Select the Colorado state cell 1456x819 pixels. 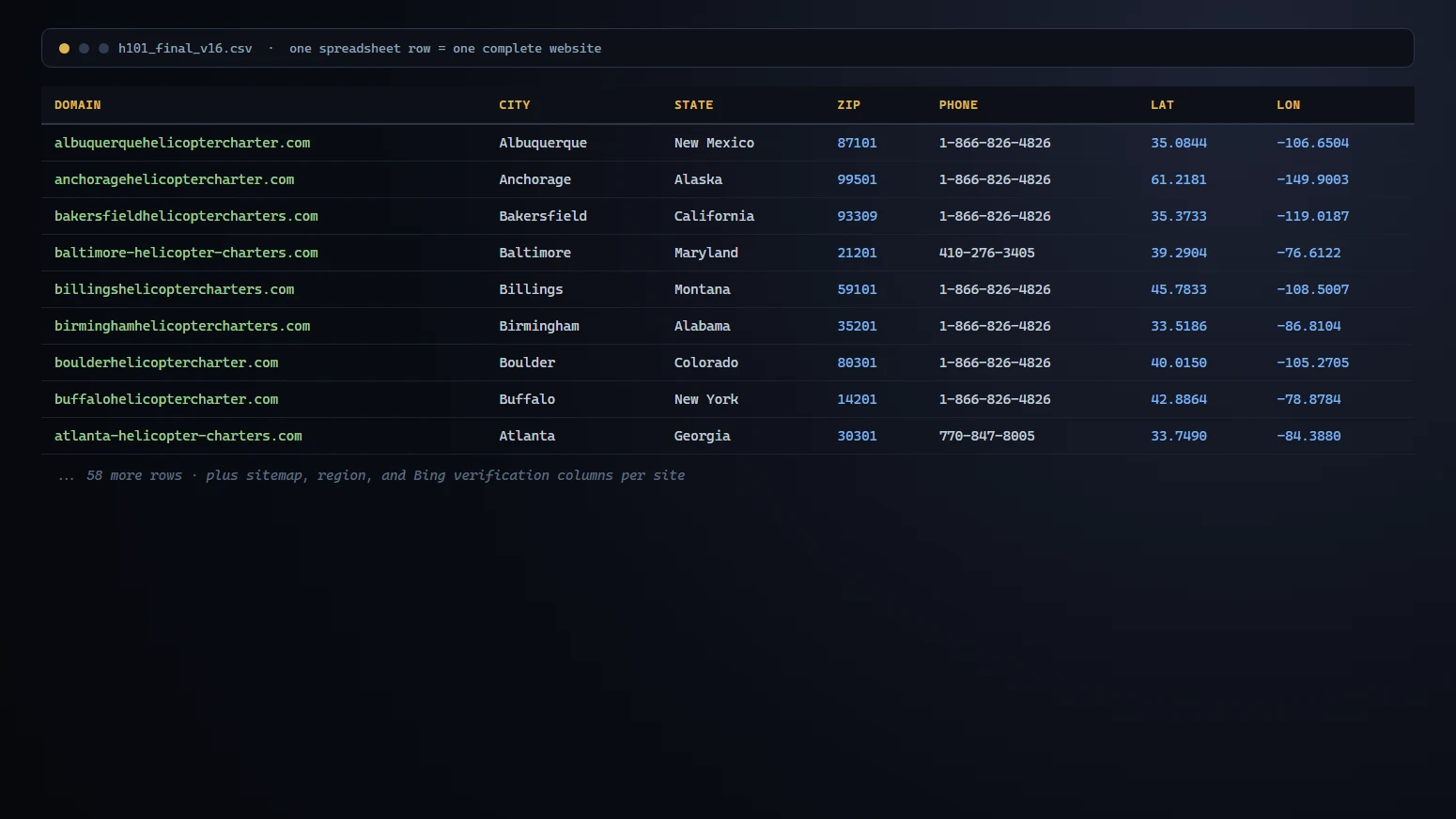pos(706,363)
